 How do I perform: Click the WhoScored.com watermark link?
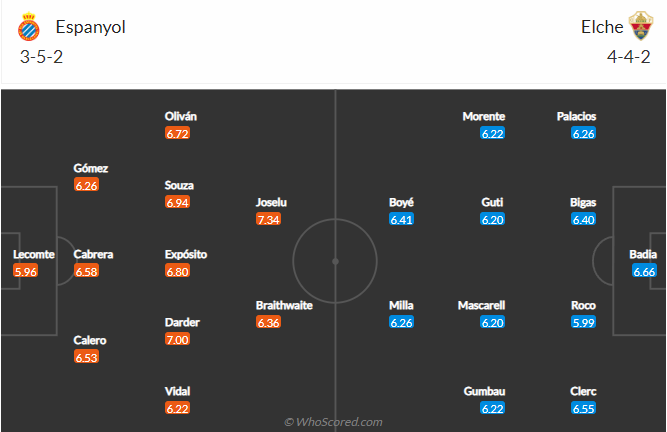coord(333,422)
